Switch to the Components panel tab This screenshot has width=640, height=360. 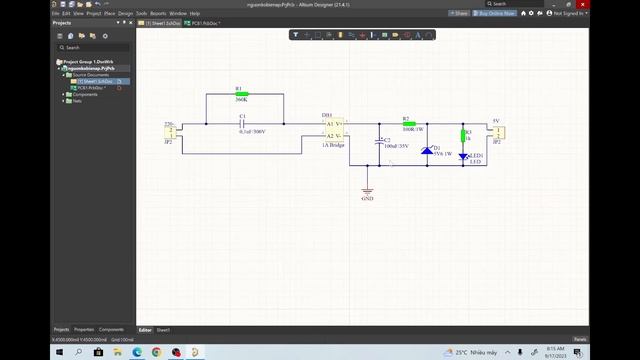coord(111,329)
